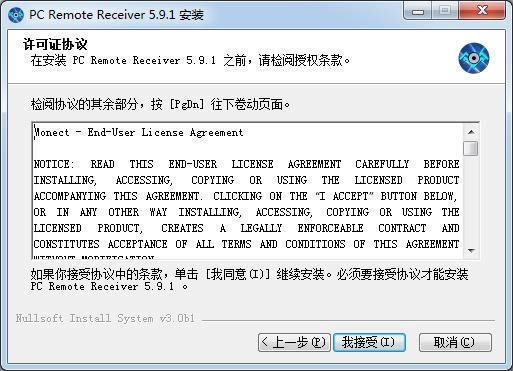This screenshot has width=513, height=371.
Task: Click the scrollbar down arrow in license box
Action: click(x=471, y=251)
